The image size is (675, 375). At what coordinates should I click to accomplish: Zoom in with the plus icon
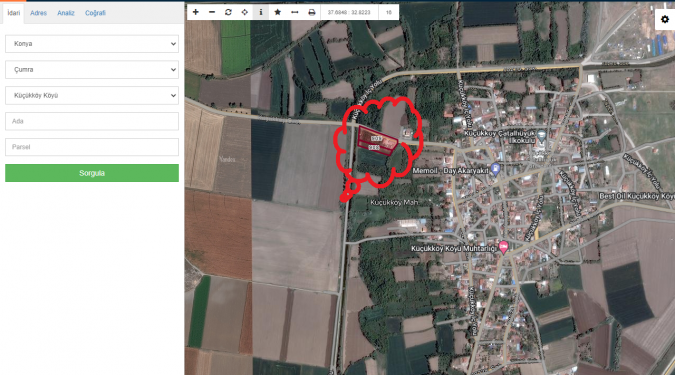click(195, 12)
